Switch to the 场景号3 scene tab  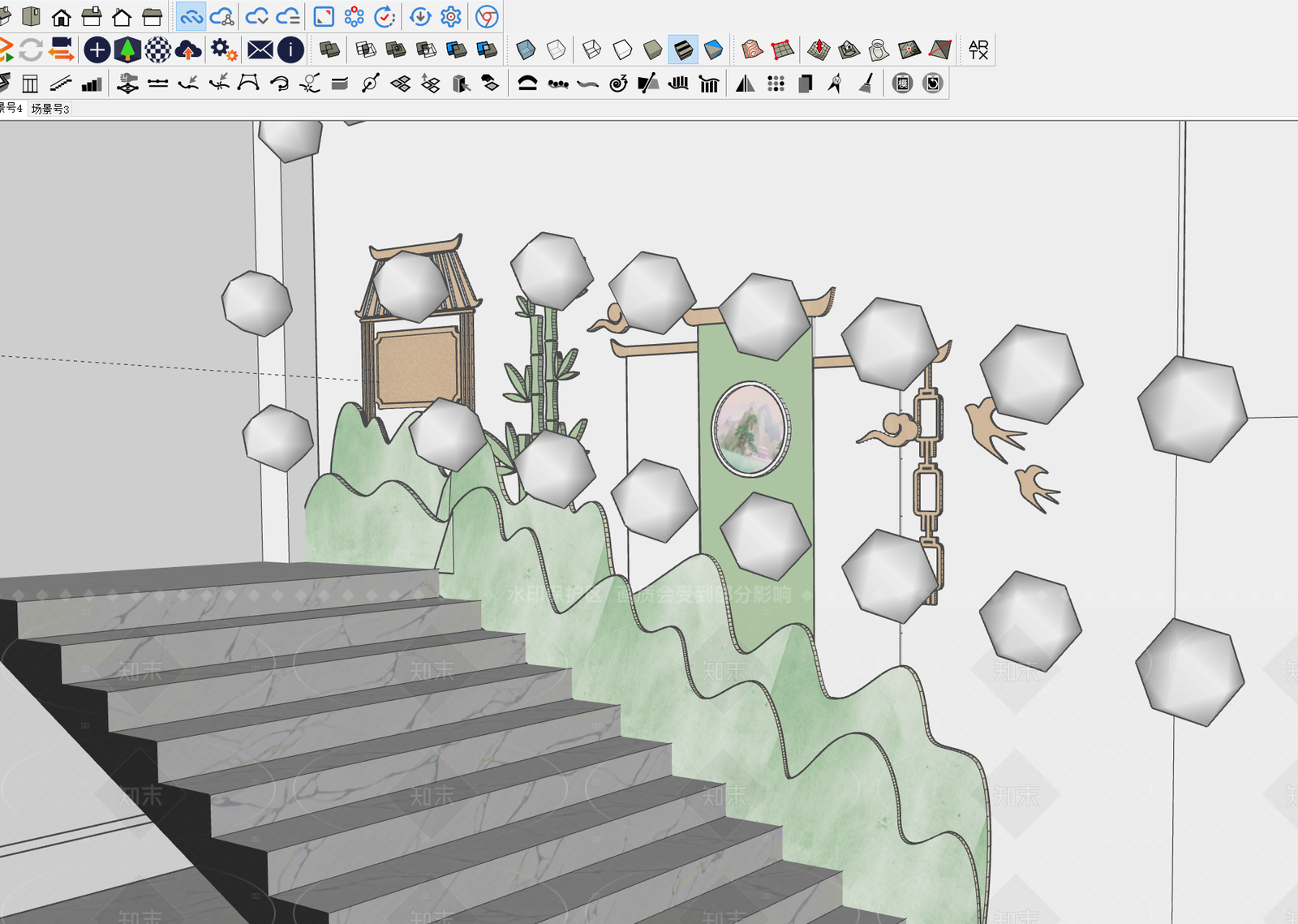pyautogui.click(x=50, y=109)
